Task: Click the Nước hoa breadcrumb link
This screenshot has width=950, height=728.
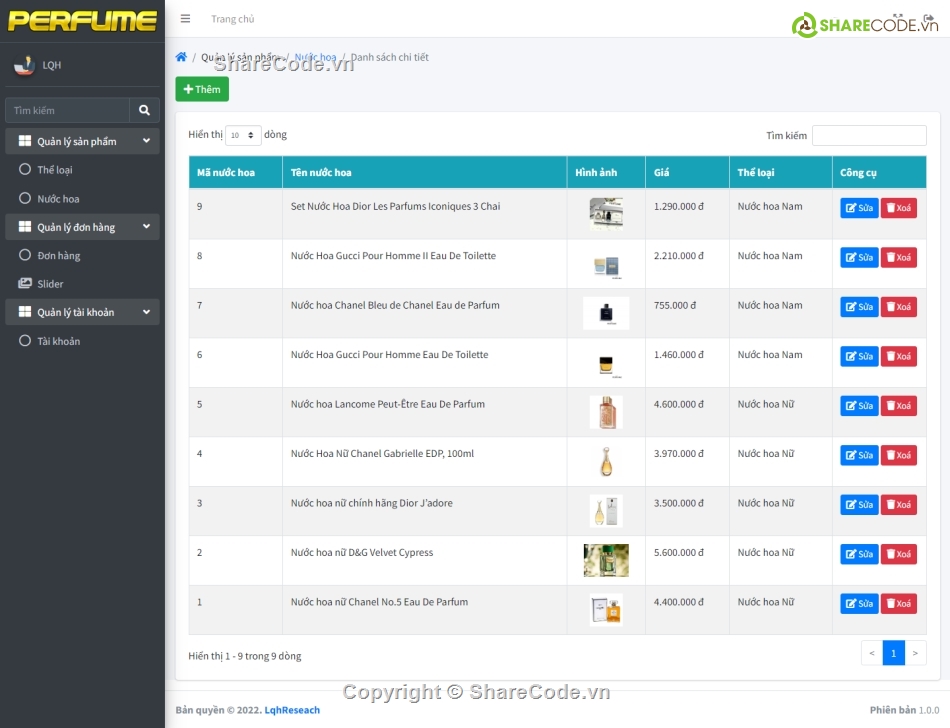Action: (315, 58)
